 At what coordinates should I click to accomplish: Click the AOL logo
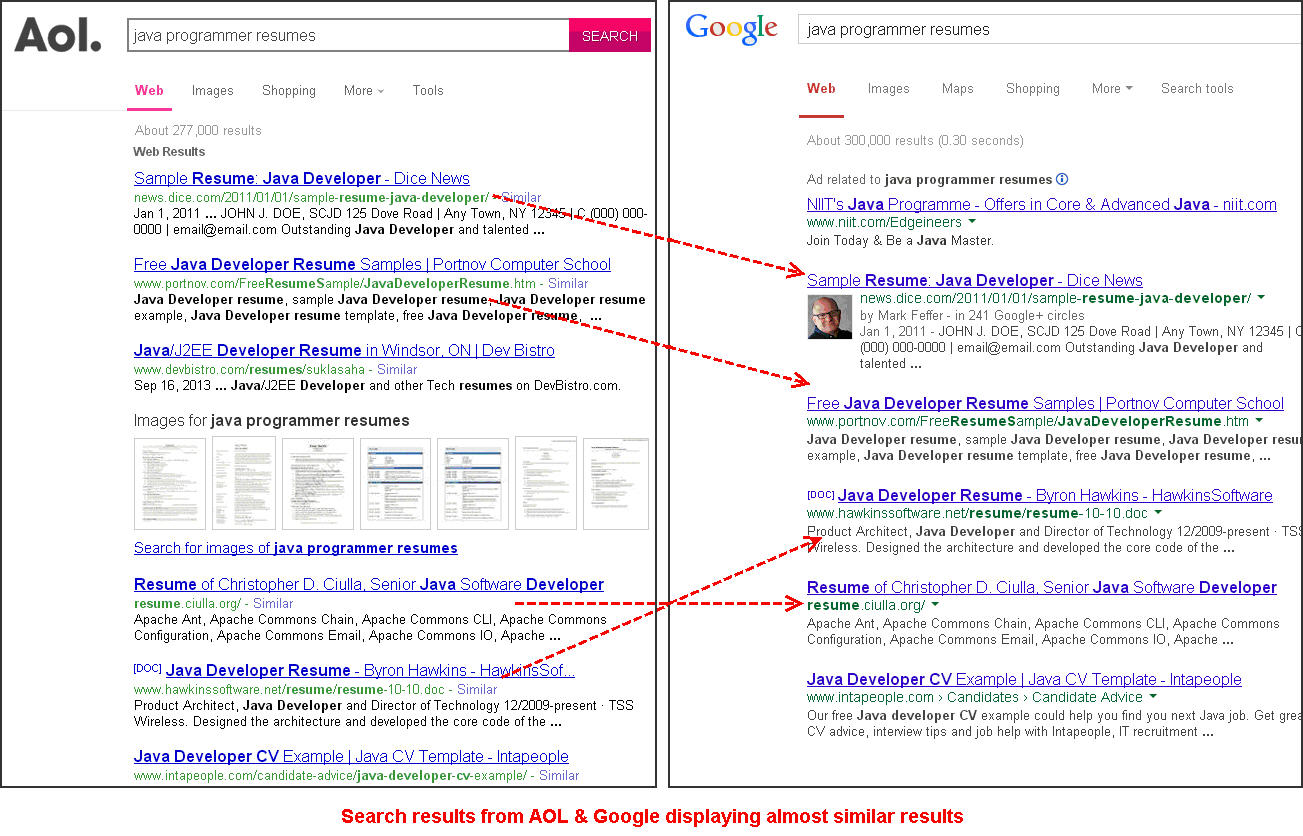58,36
